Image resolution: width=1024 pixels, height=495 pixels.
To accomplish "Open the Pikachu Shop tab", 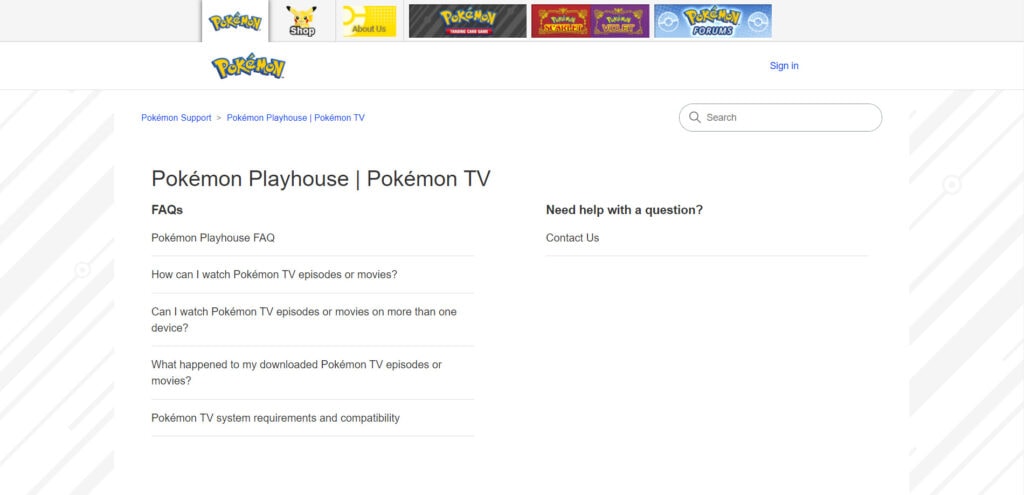I will click(302, 21).
